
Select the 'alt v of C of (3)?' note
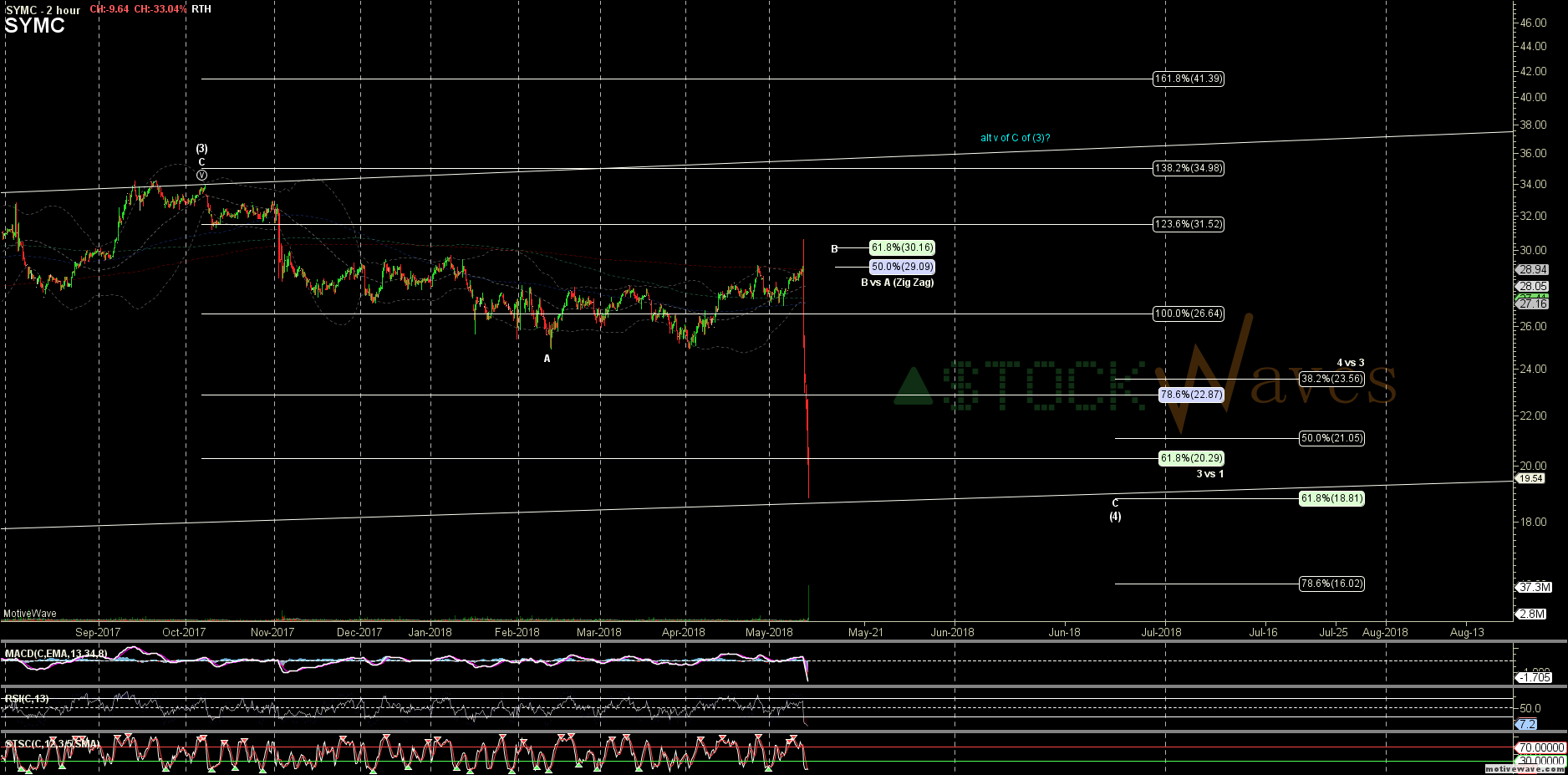pyautogui.click(x=1015, y=138)
